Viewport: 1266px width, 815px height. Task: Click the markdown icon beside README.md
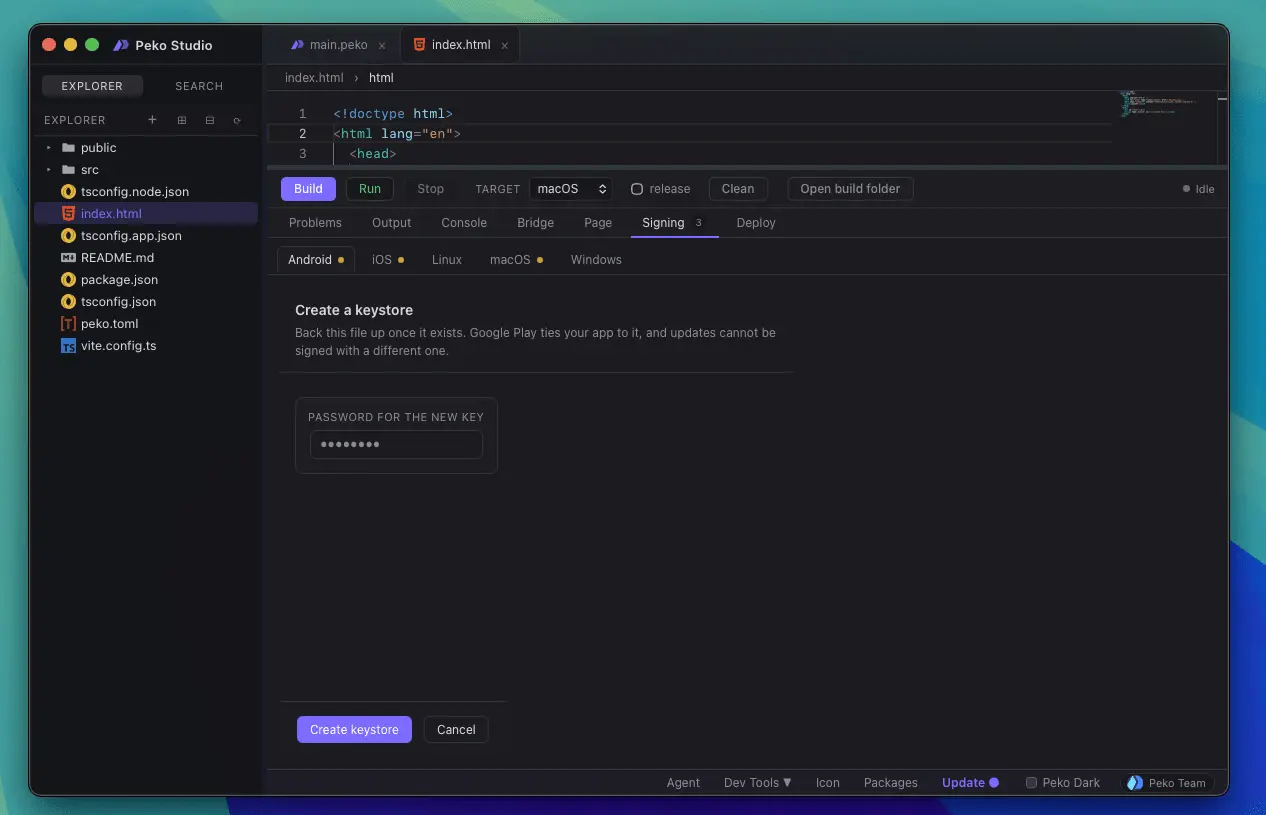click(x=68, y=258)
